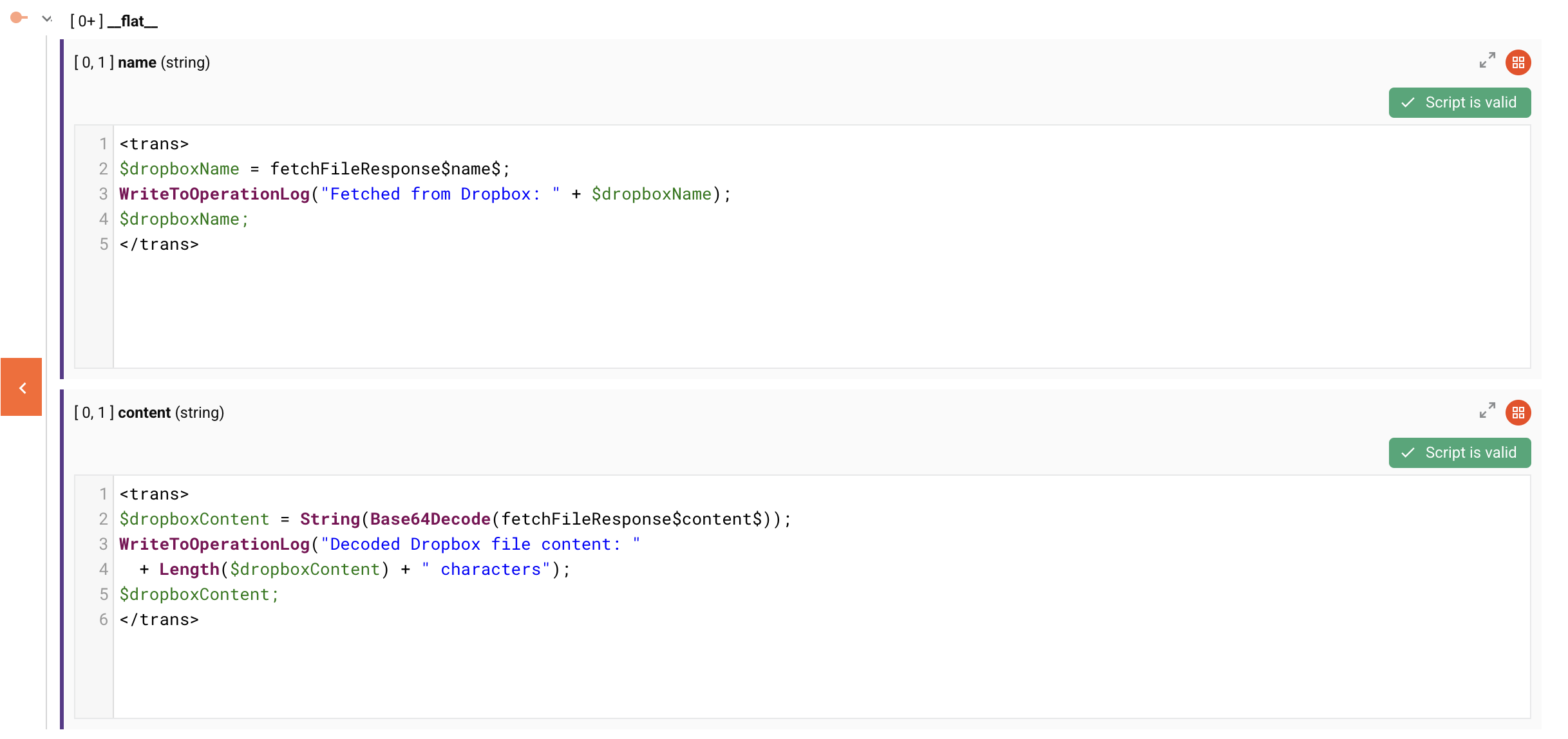Click line number 6 in content script gutter
The width and height of the screenshot is (1568, 739).
[103, 620]
